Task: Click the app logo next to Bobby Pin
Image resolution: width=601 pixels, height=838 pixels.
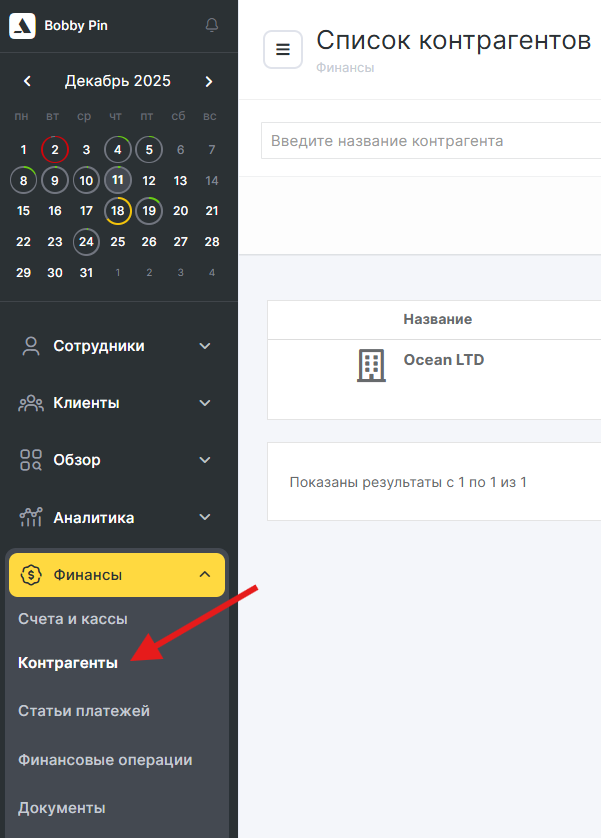Action: 22,26
